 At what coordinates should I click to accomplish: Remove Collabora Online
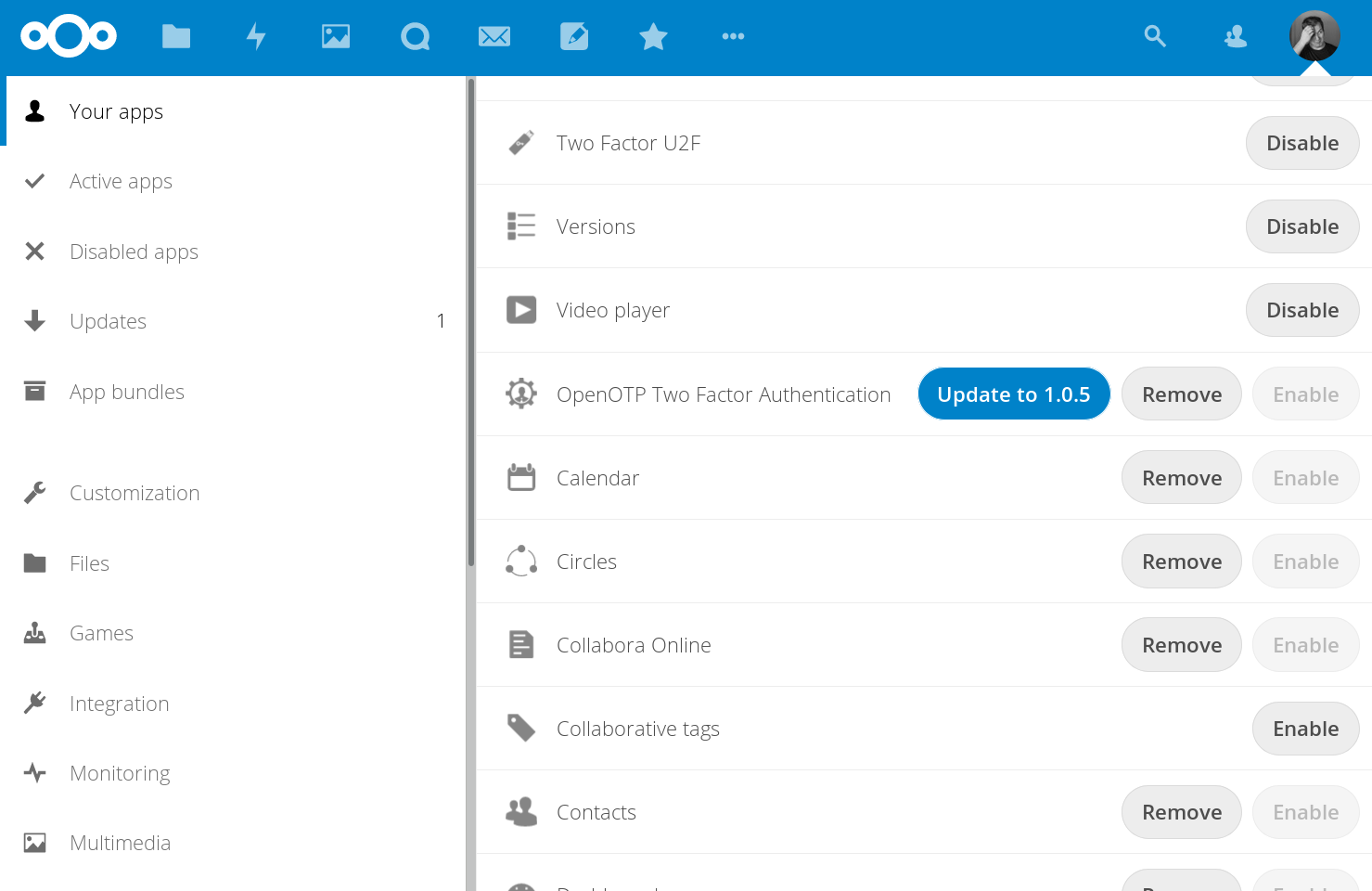coord(1182,644)
